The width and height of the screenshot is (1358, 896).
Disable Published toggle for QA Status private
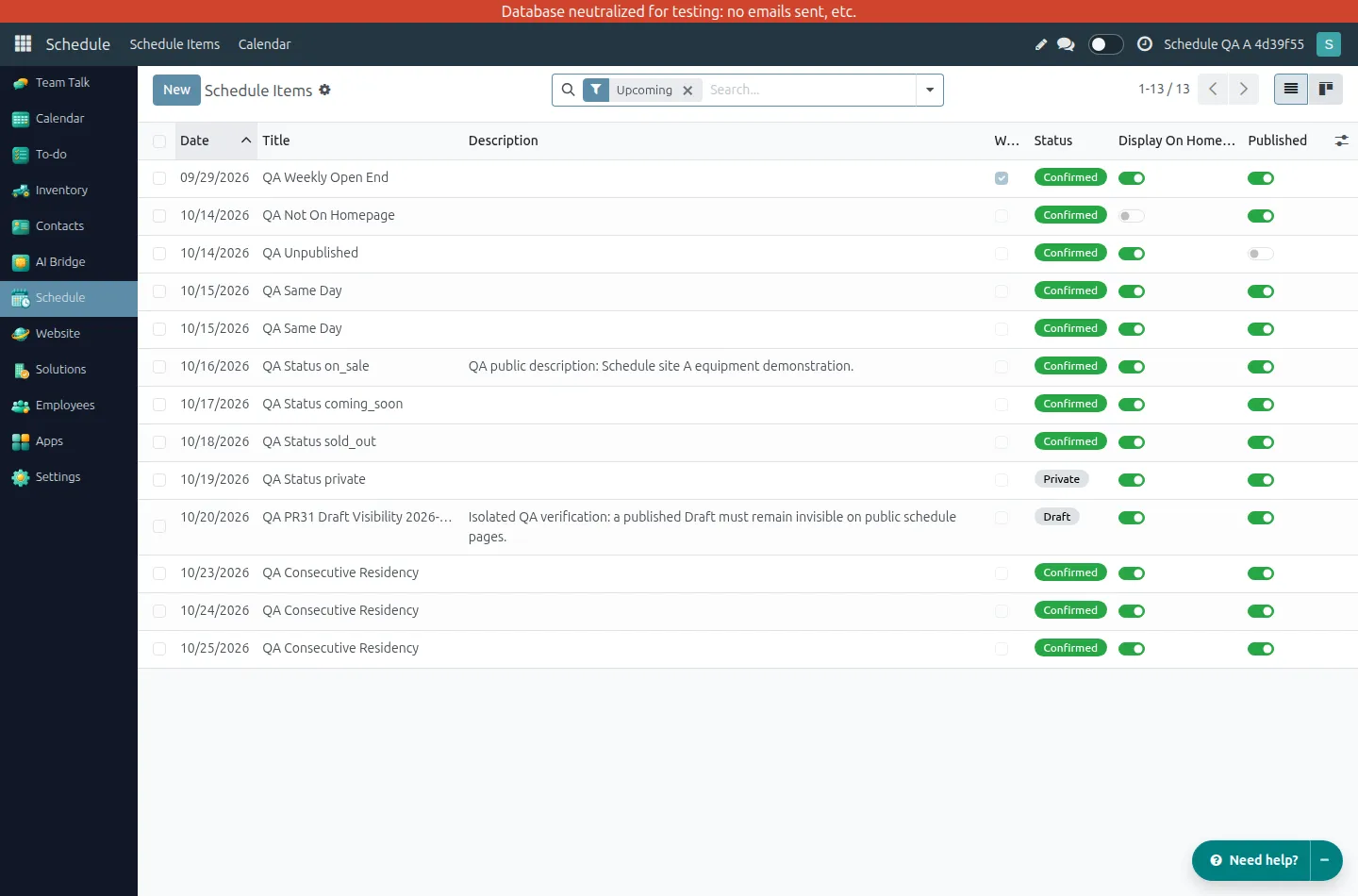pyautogui.click(x=1261, y=480)
